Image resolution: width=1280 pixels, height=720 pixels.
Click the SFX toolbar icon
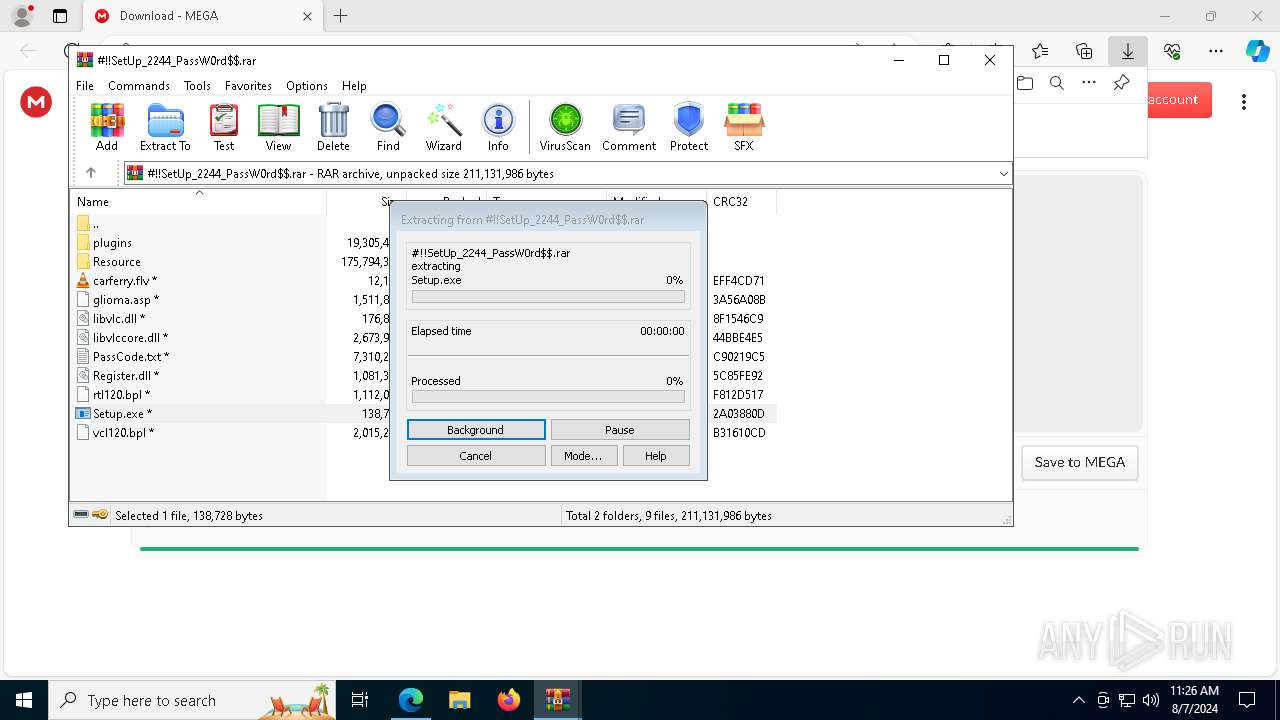coord(744,127)
